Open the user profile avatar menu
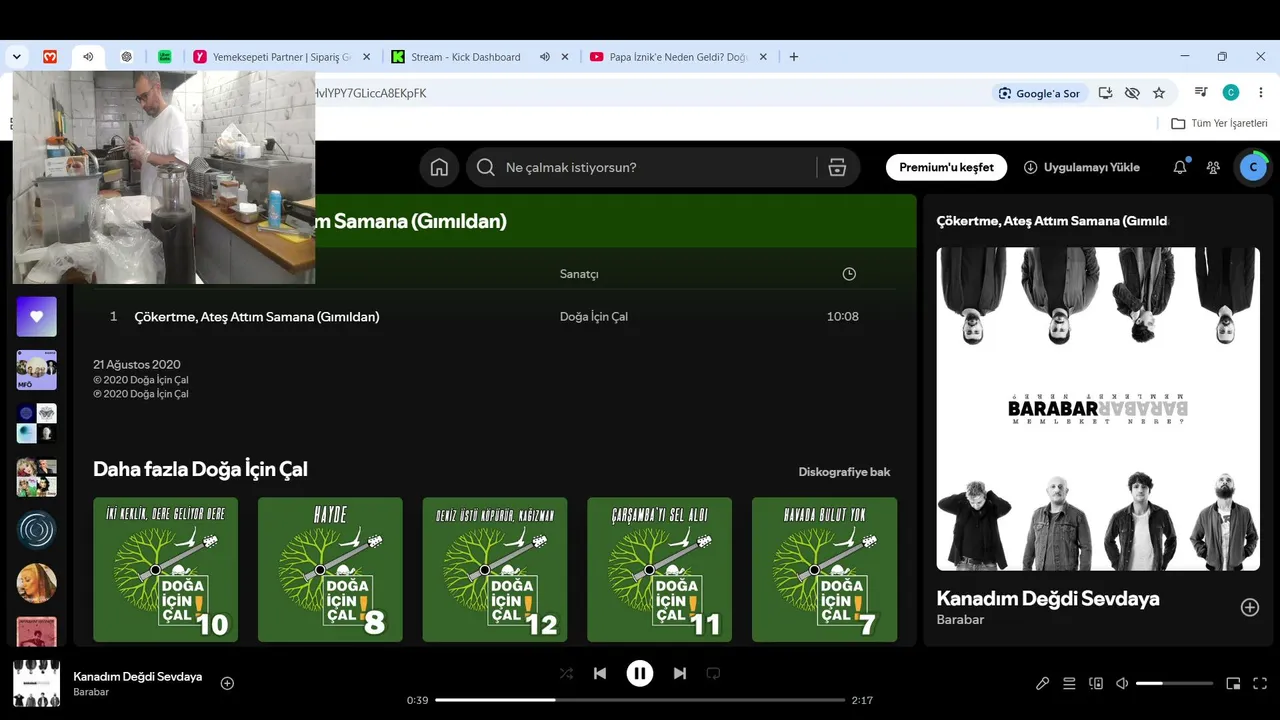Screen dimensions: 1280x720 click(x=1253, y=167)
